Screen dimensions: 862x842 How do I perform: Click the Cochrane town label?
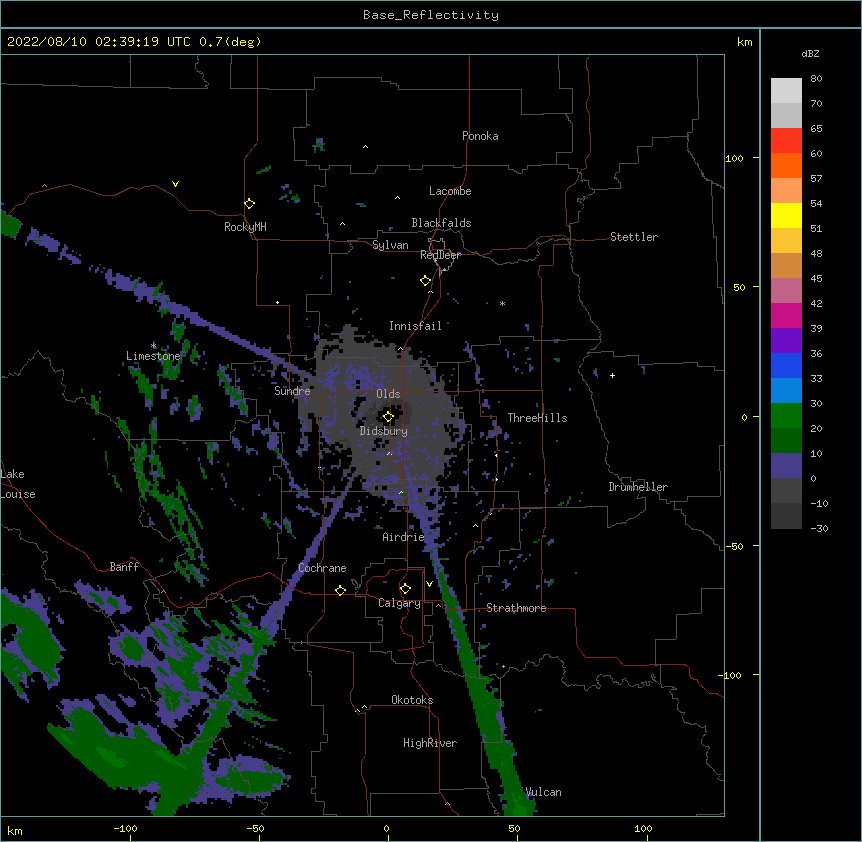click(322, 568)
